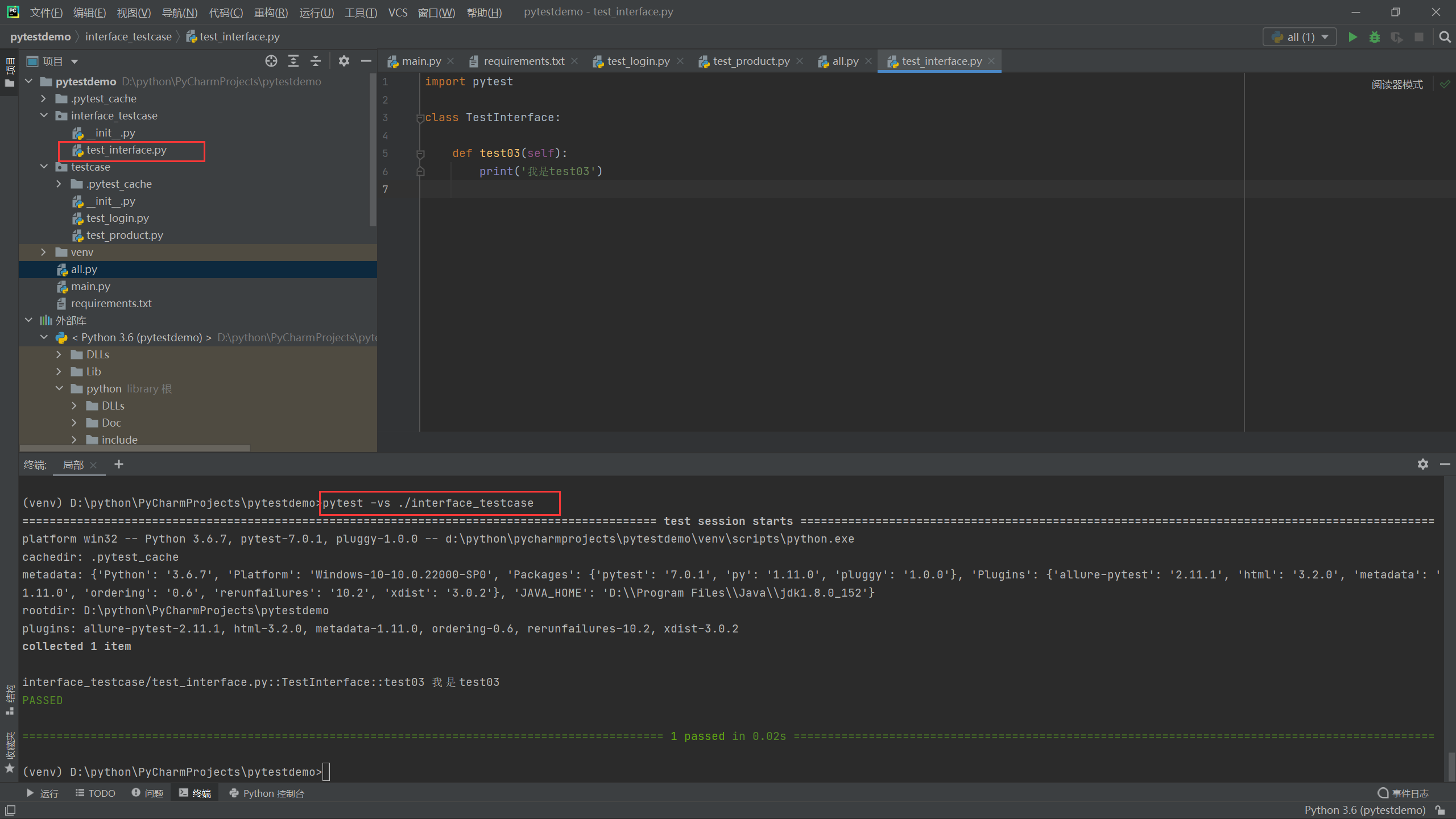Expand all items in project tree
Viewport: 1456px width, 819px height.
pos(293,61)
